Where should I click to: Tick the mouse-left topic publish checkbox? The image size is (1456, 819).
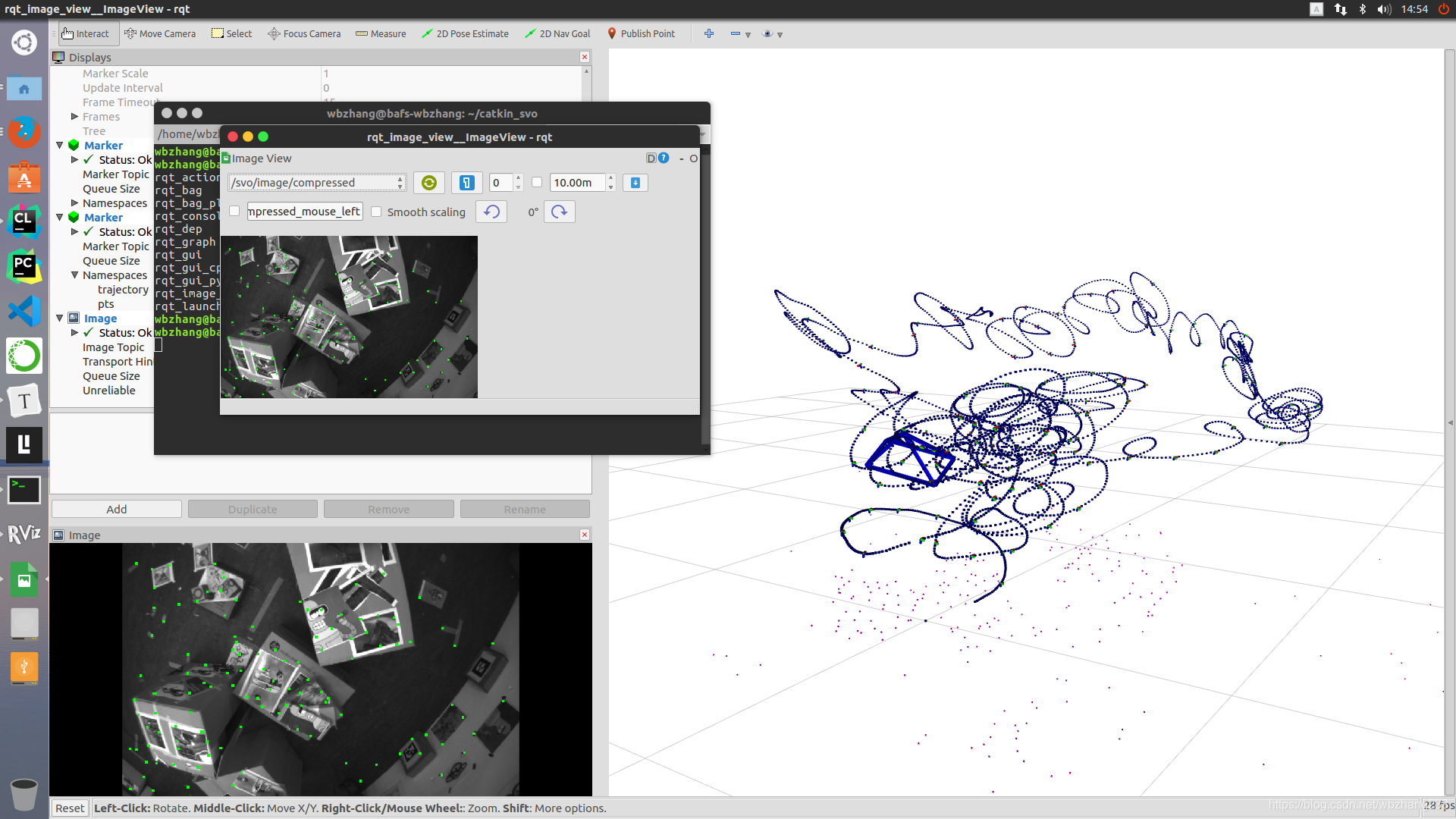coord(234,212)
